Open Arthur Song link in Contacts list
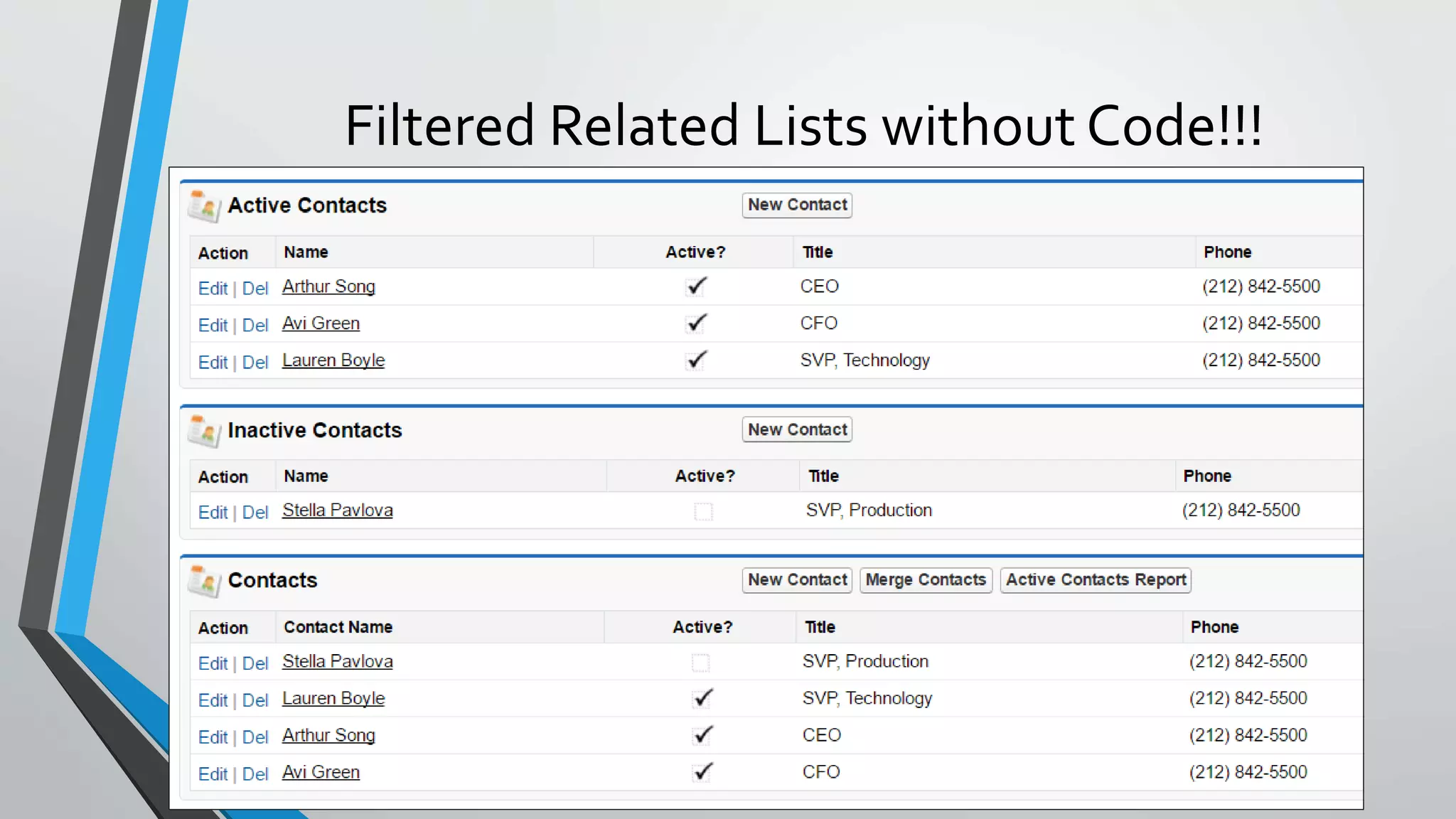 (x=328, y=736)
